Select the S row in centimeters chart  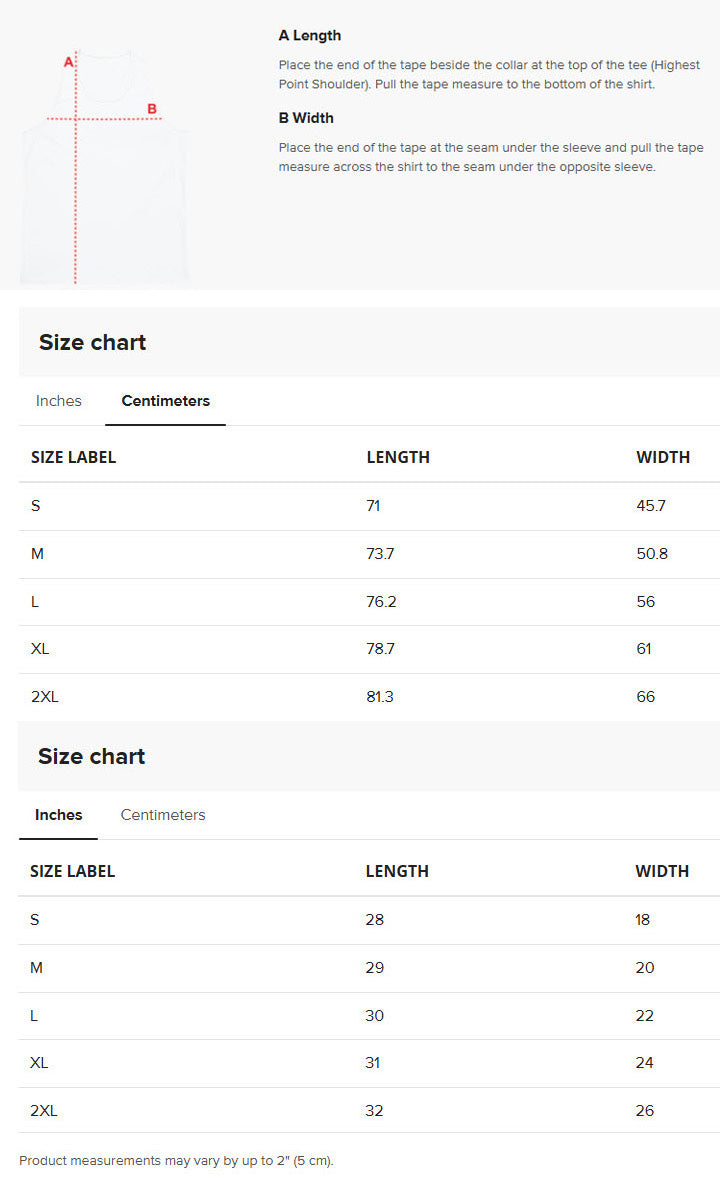(x=35, y=506)
